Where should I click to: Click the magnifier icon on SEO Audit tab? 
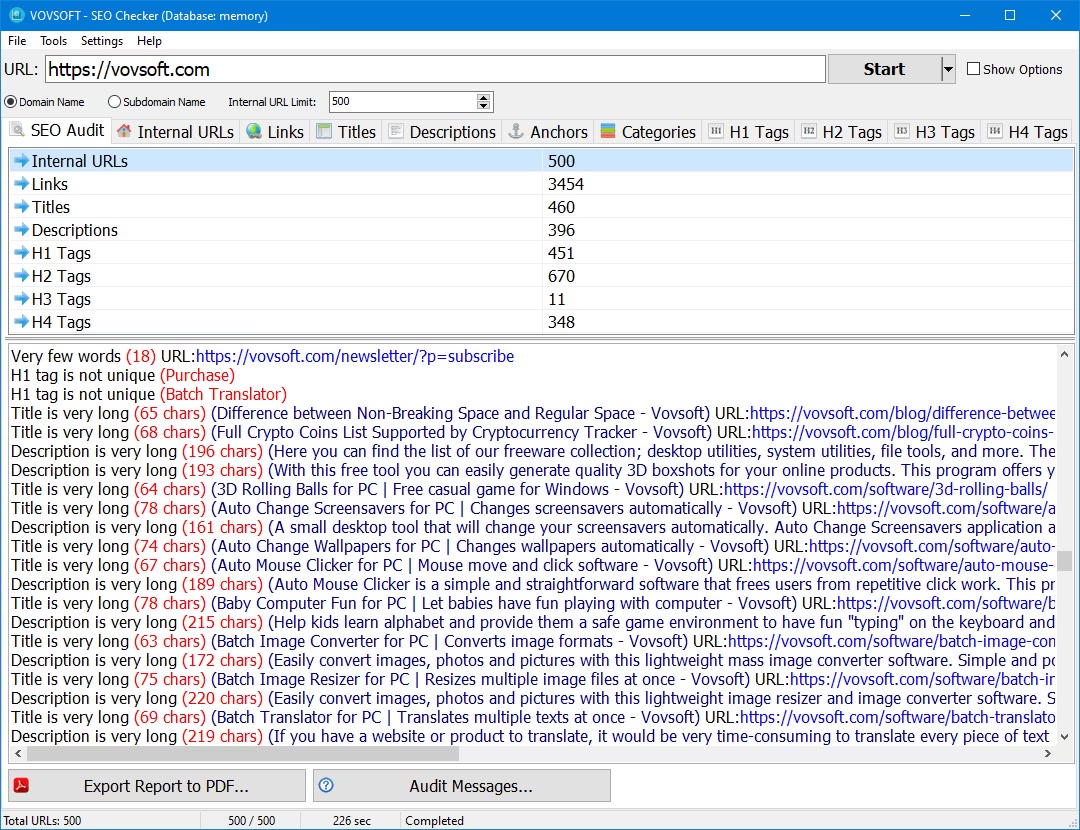18,130
